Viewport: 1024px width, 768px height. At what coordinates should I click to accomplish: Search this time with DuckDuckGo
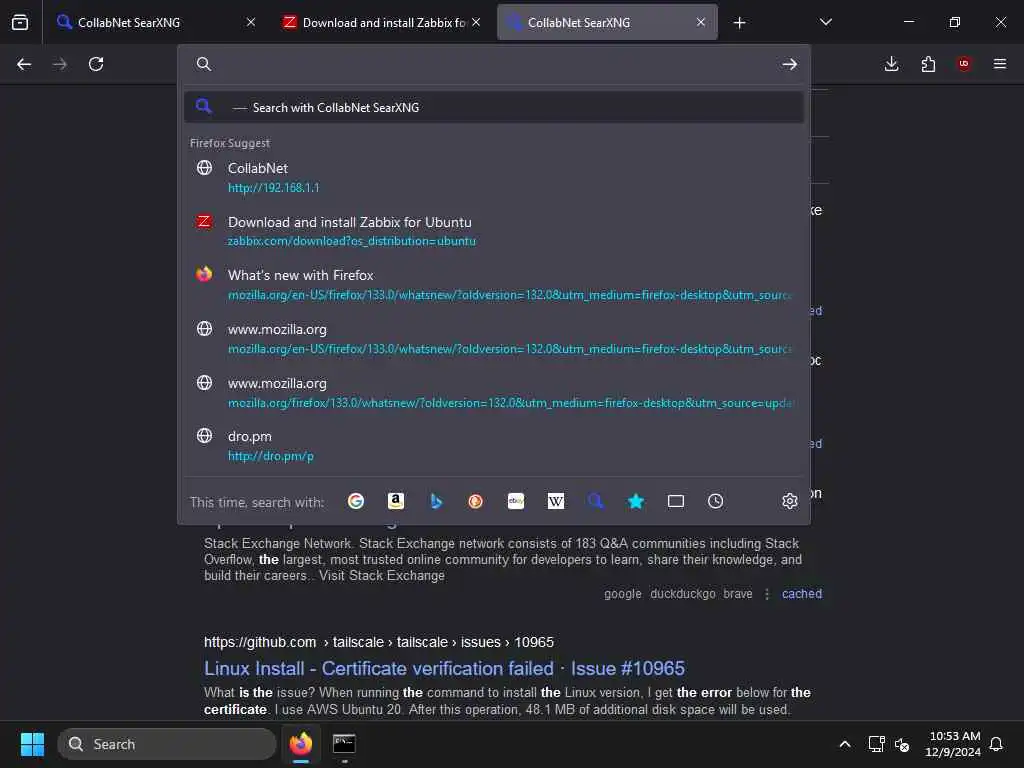(x=475, y=501)
